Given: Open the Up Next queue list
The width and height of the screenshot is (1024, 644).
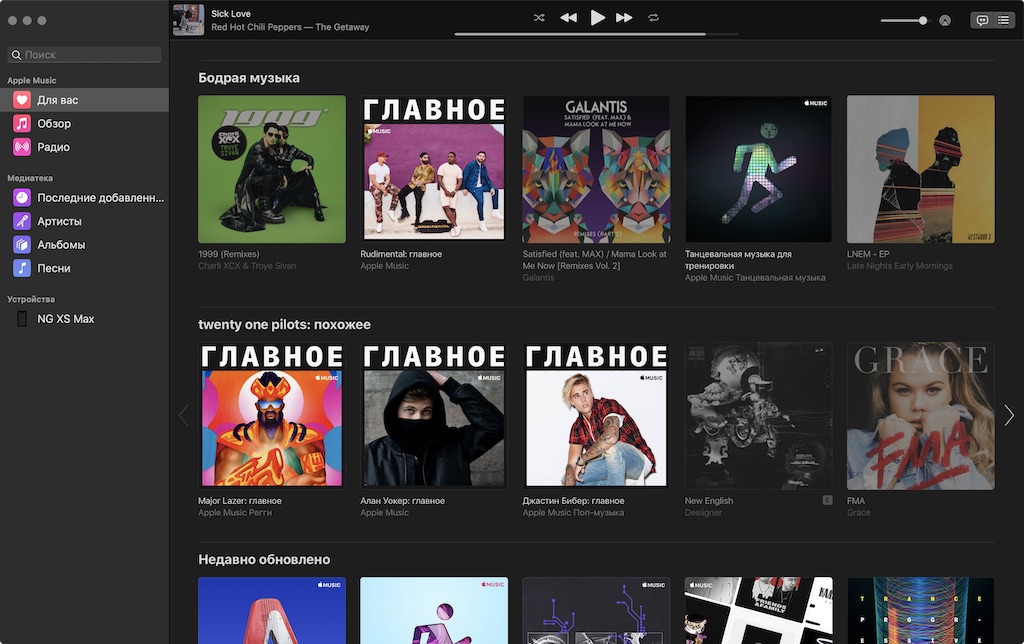Looking at the screenshot, I should 1003,20.
